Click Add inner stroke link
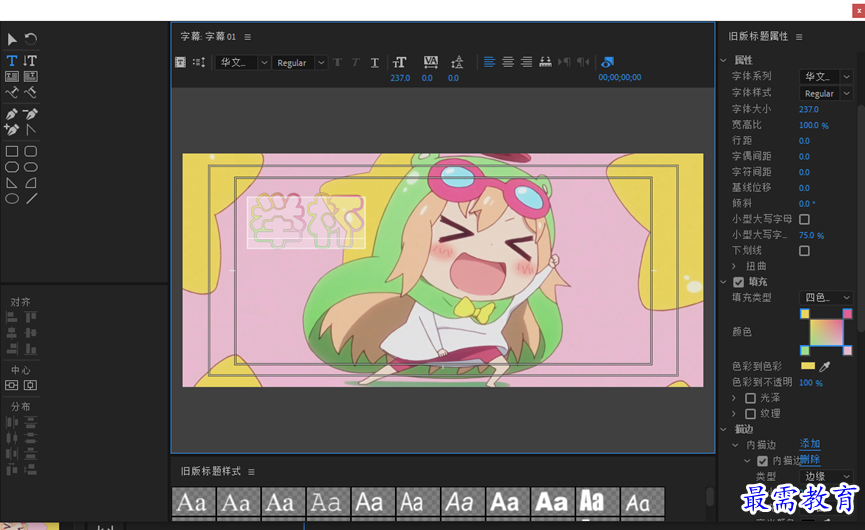Viewport: 865px width, 530px height. click(x=810, y=443)
